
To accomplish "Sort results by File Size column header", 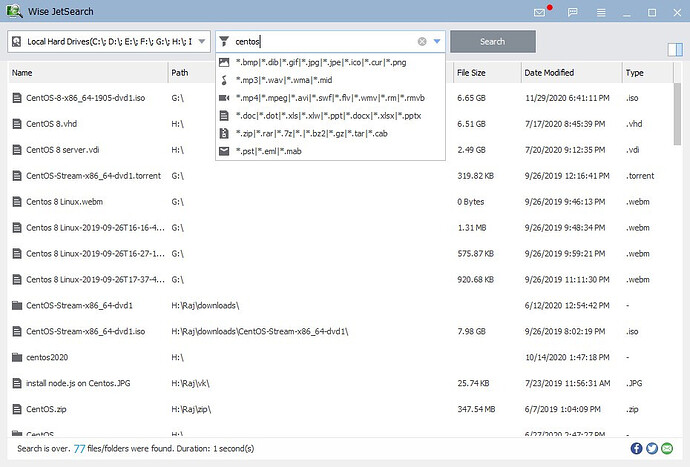I will pos(487,73).
